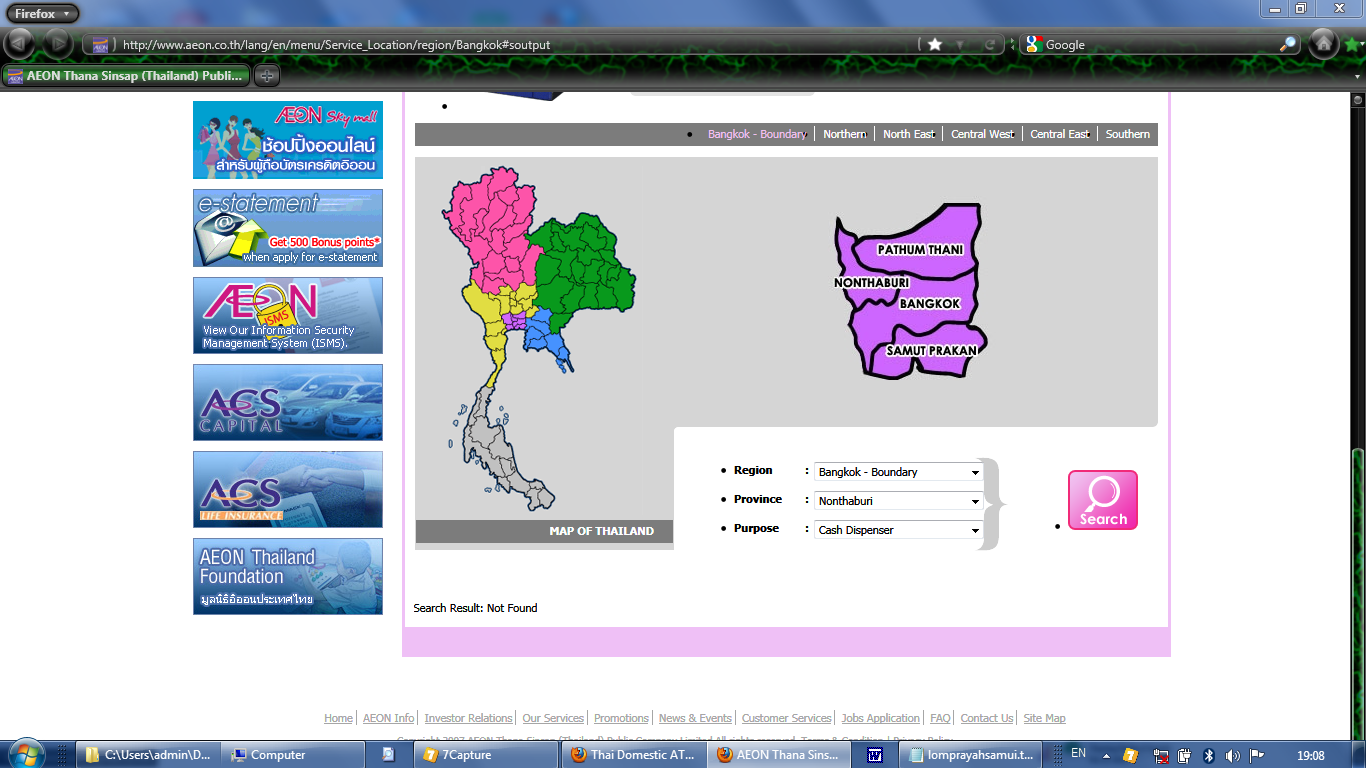
Task: Select the Northern region tab
Action: pos(844,134)
